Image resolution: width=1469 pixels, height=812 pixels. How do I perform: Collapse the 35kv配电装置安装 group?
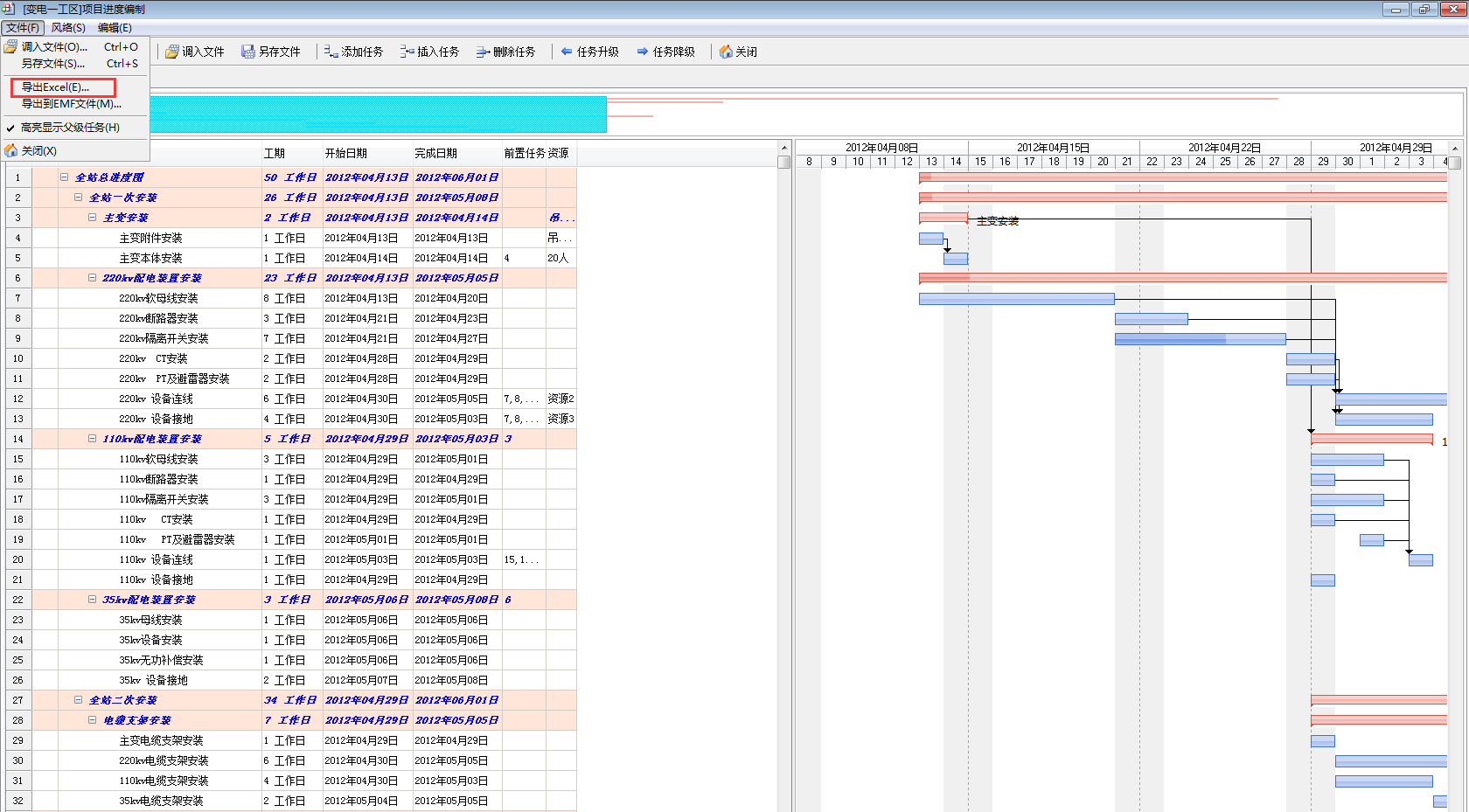92,600
